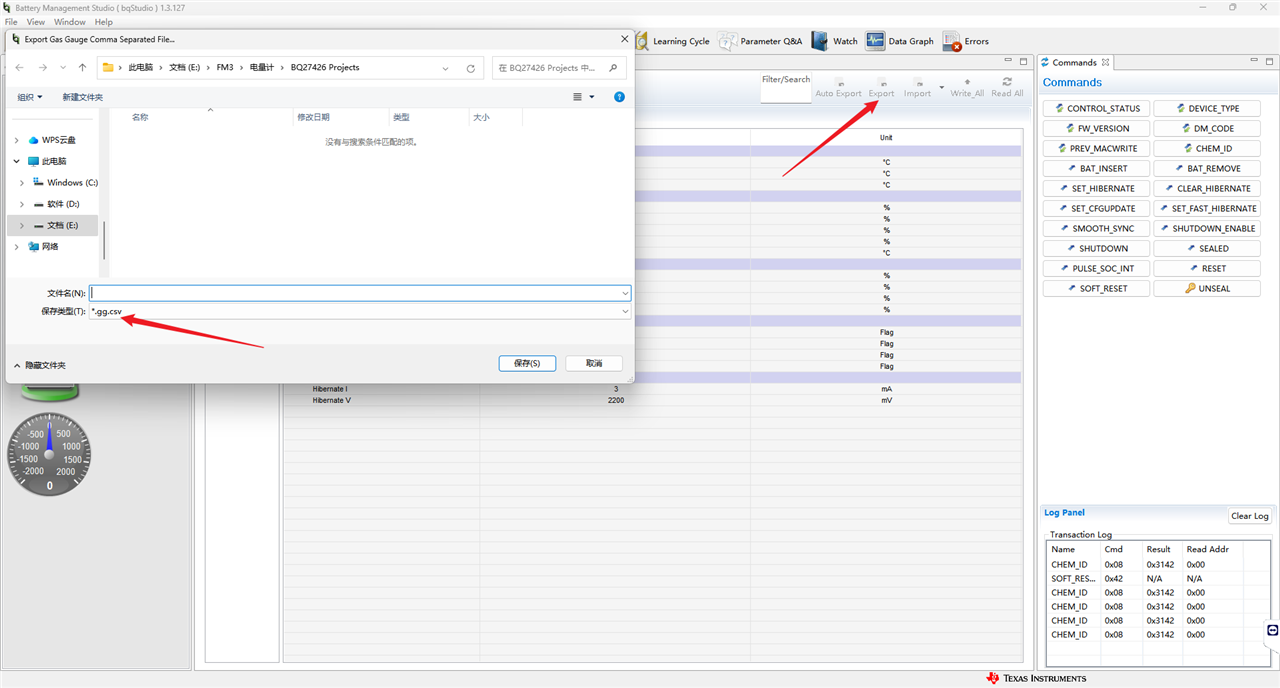Send the SHUTDOWN_ENABLE command
Image resolution: width=1280 pixels, height=688 pixels.
tap(1207, 228)
